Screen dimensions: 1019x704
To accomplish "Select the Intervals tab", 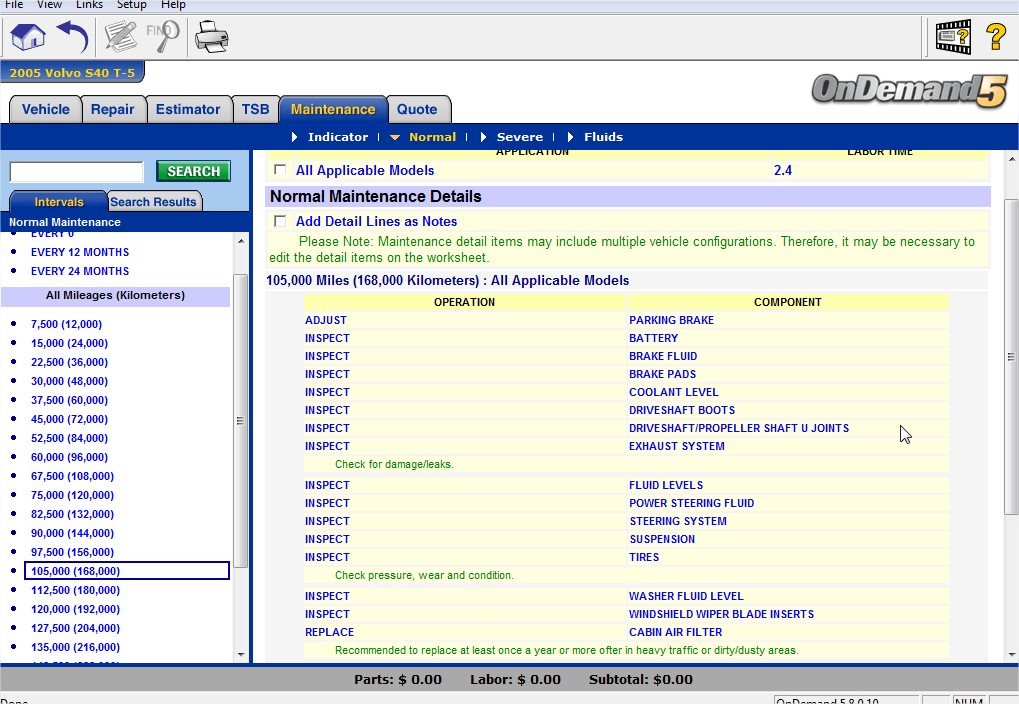I will pos(58,202).
